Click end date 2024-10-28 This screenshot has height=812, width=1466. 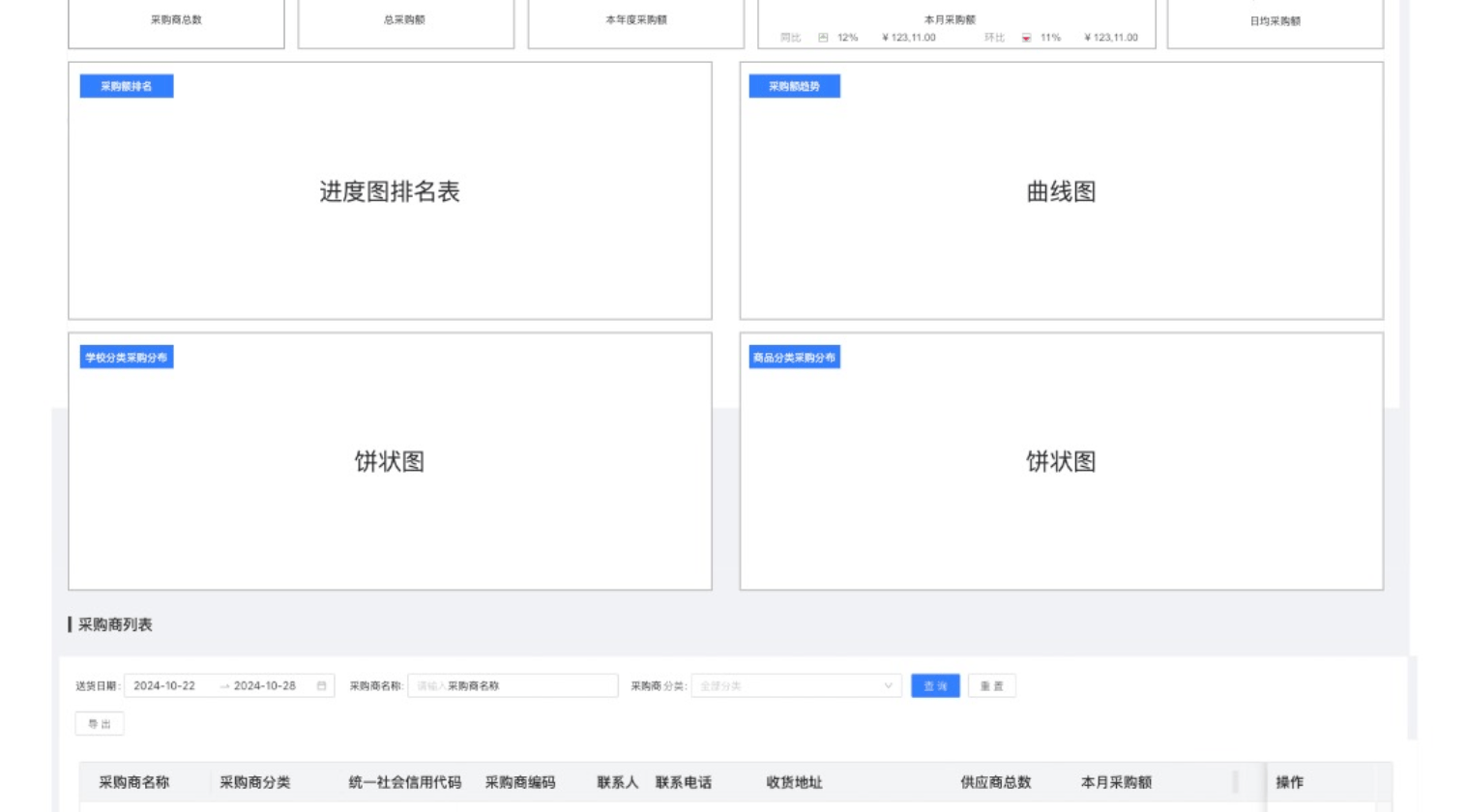[265, 685]
